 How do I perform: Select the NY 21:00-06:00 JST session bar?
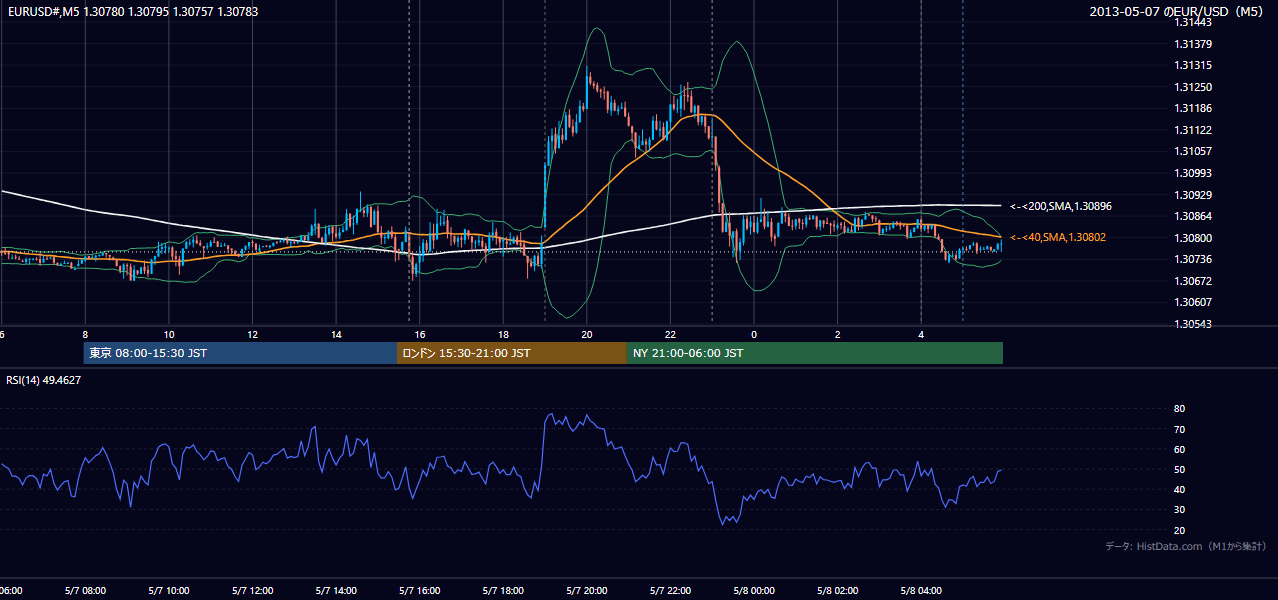(815, 353)
